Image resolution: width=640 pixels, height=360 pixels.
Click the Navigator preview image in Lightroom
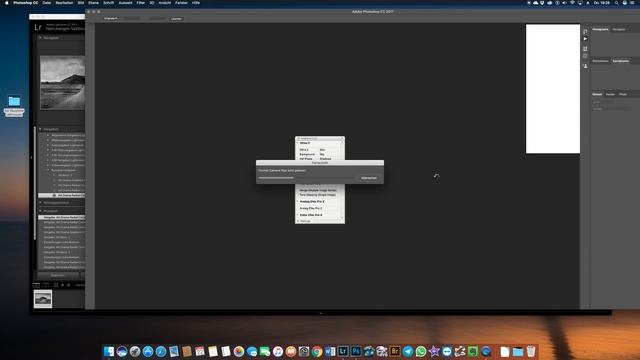(62, 83)
